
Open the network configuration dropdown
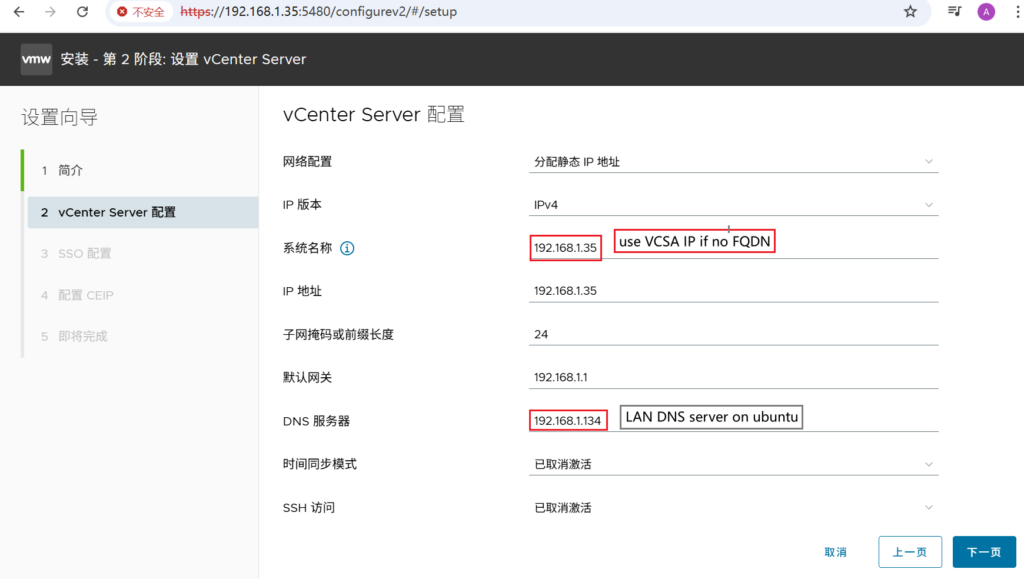point(733,162)
